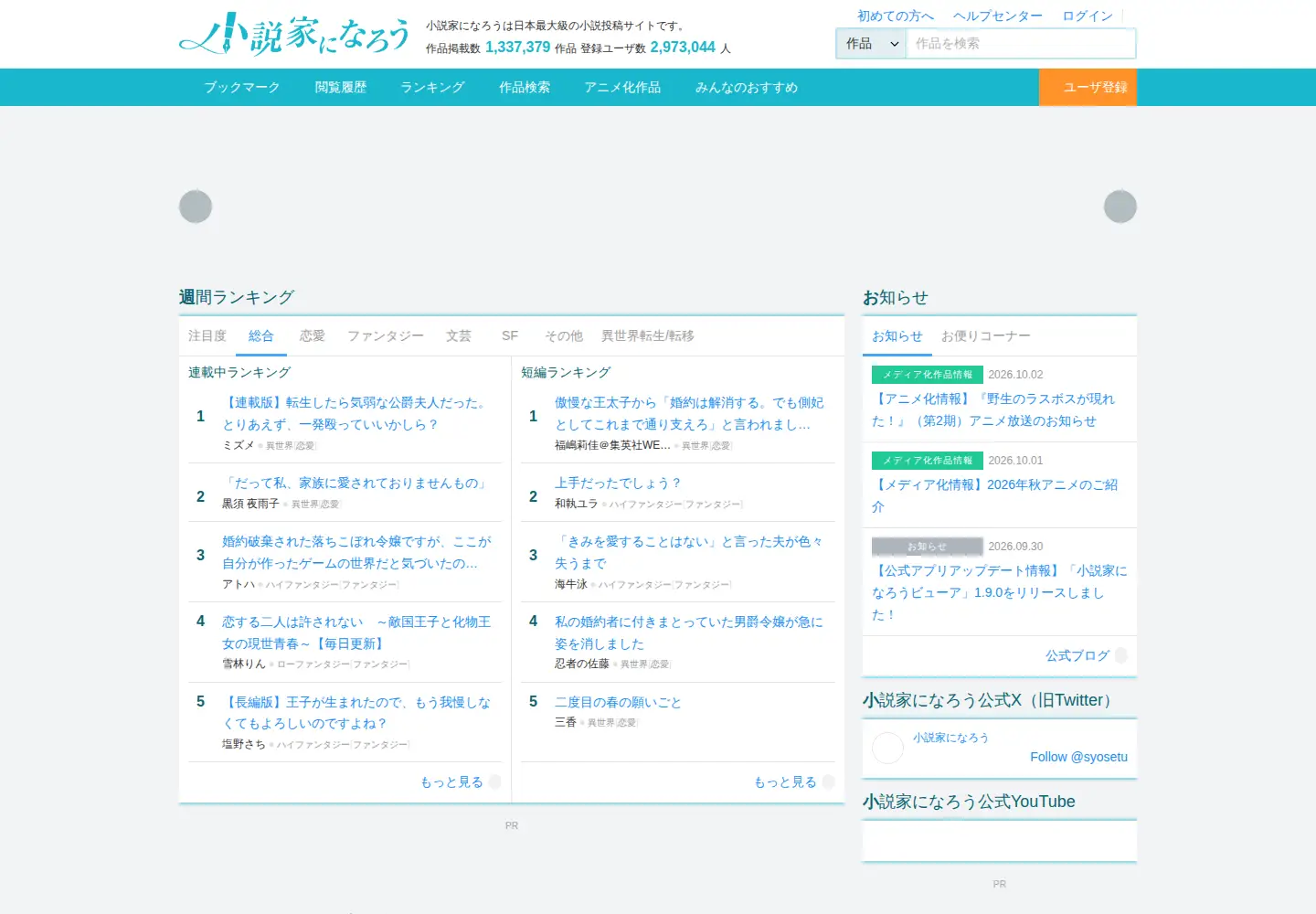This screenshot has width=1316, height=914.
Task: Click author name 塩野さち
Action: point(244,744)
